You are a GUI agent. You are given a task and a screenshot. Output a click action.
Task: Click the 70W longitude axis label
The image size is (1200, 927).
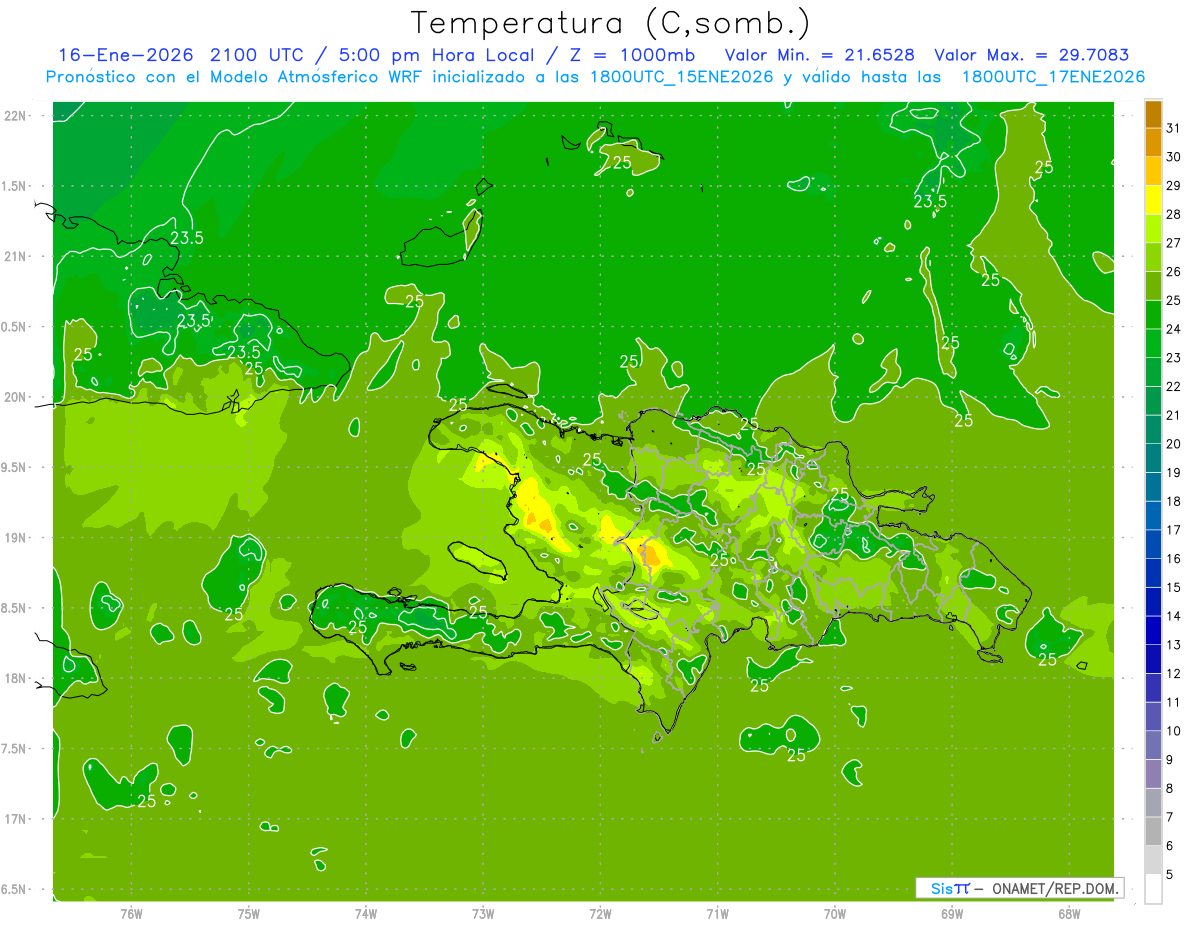coord(835,913)
